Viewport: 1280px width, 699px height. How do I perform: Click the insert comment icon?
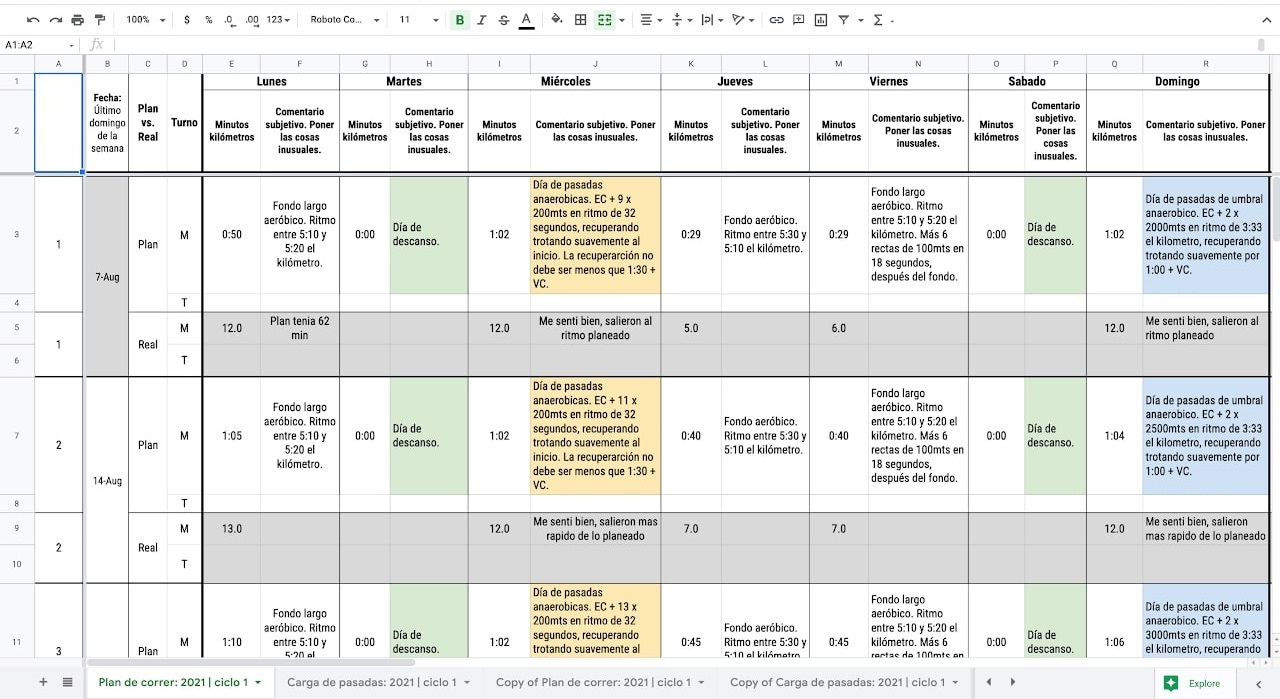[799, 20]
